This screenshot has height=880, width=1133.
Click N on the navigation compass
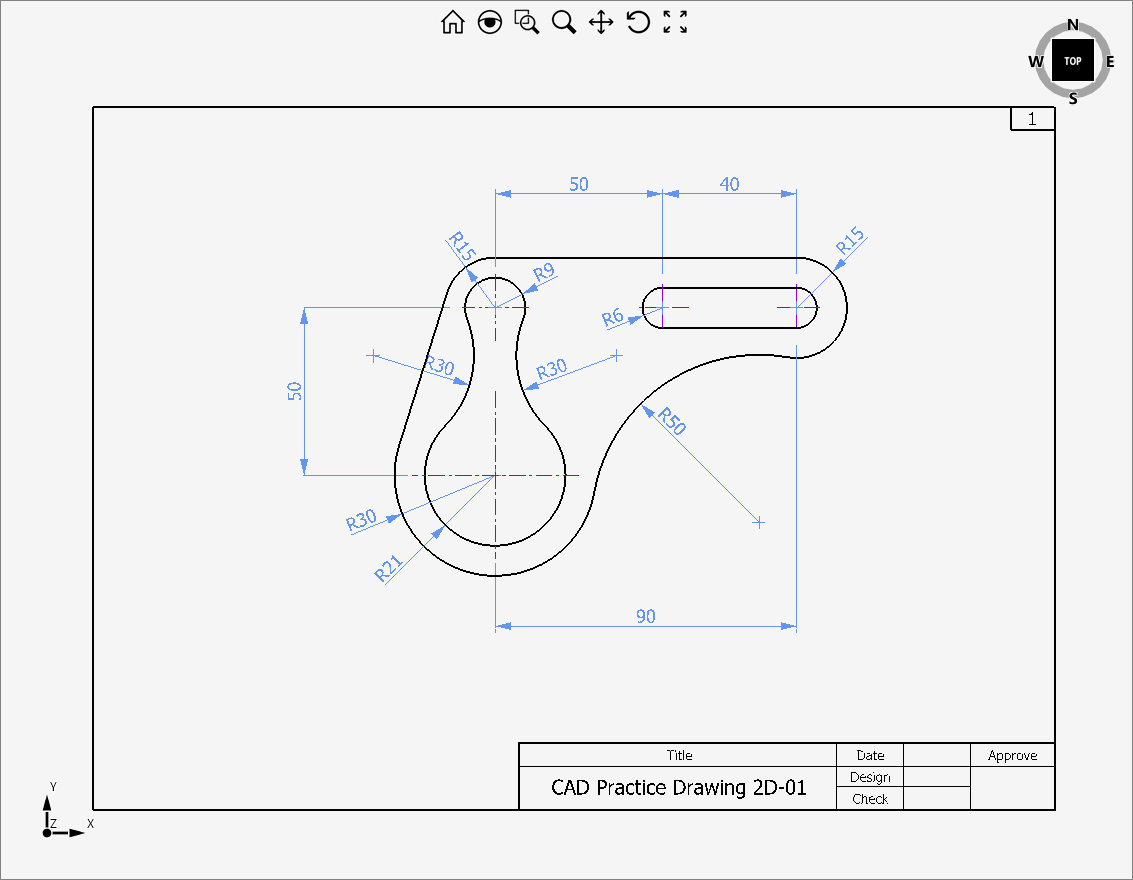click(1073, 22)
